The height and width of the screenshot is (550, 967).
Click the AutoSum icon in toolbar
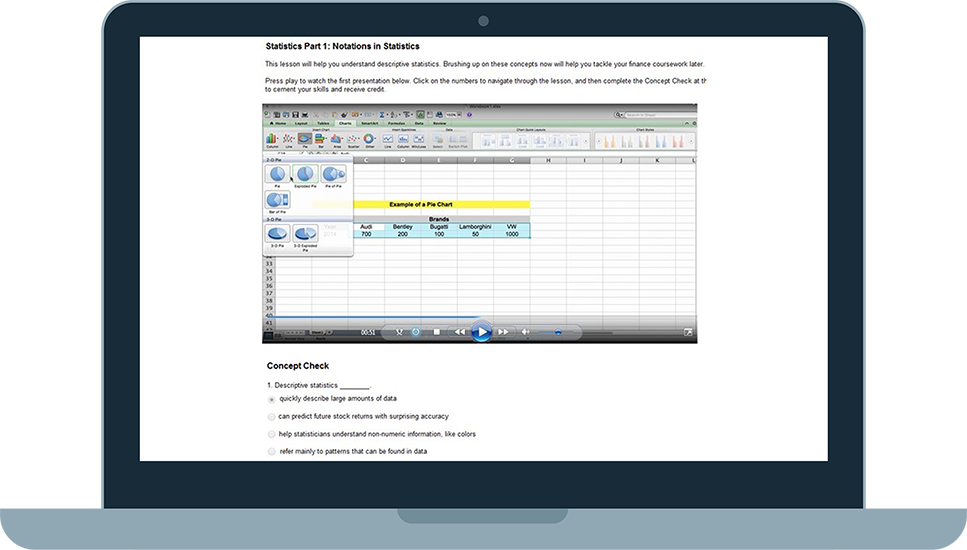tap(382, 115)
